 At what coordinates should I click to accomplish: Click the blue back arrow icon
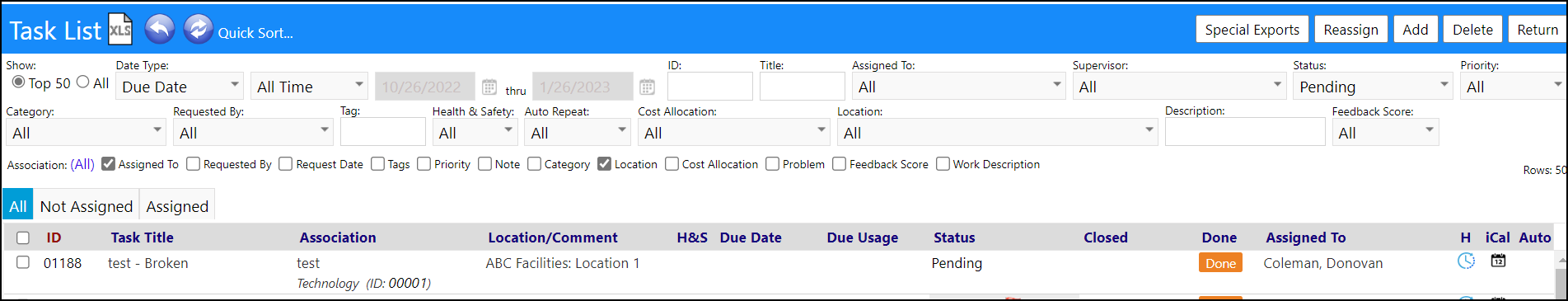coord(160,29)
